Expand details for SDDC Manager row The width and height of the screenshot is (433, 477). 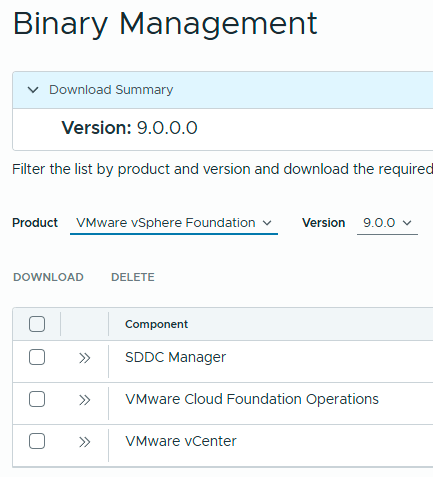(84, 358)
